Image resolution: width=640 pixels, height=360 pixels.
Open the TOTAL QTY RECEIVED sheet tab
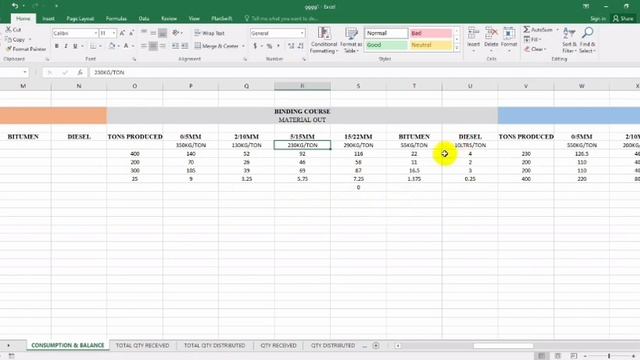click(142, 345)
